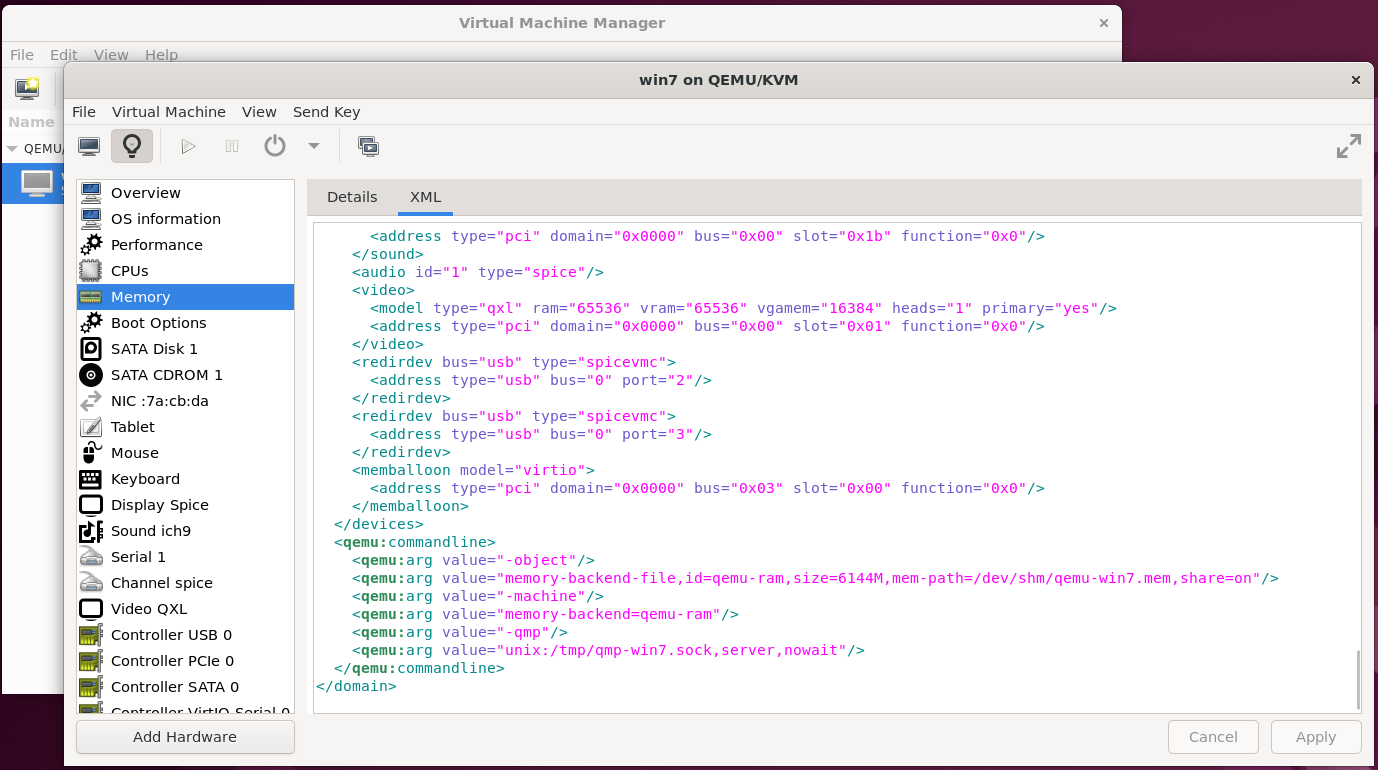Open Video QXL settings
Image resolution: width=1378 pixels, height=770 pixels.
coord(186,609)
